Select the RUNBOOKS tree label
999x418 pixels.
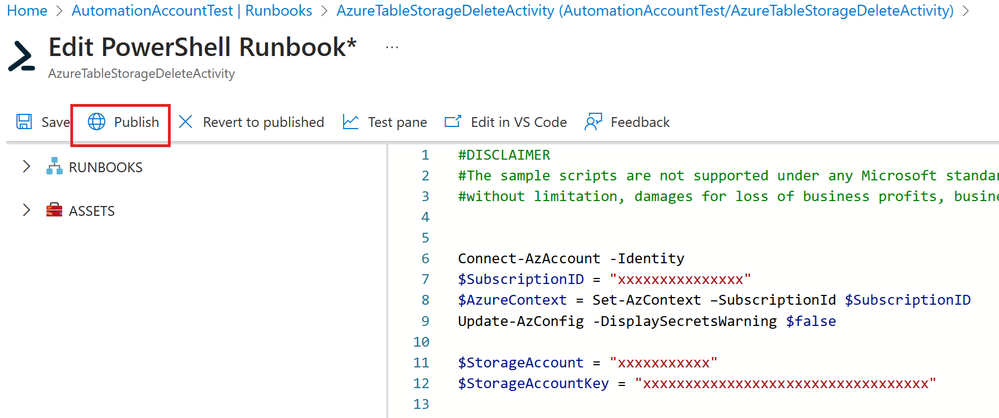point(106,168)
